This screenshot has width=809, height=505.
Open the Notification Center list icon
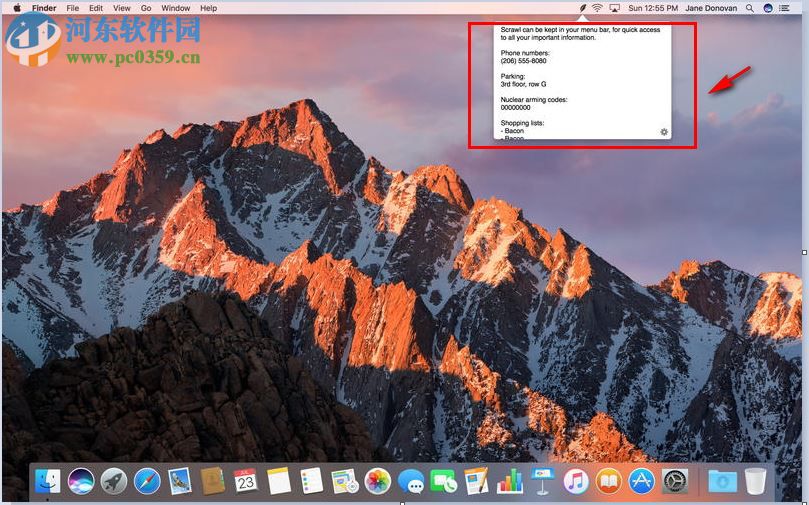click(x=784, y=8)
